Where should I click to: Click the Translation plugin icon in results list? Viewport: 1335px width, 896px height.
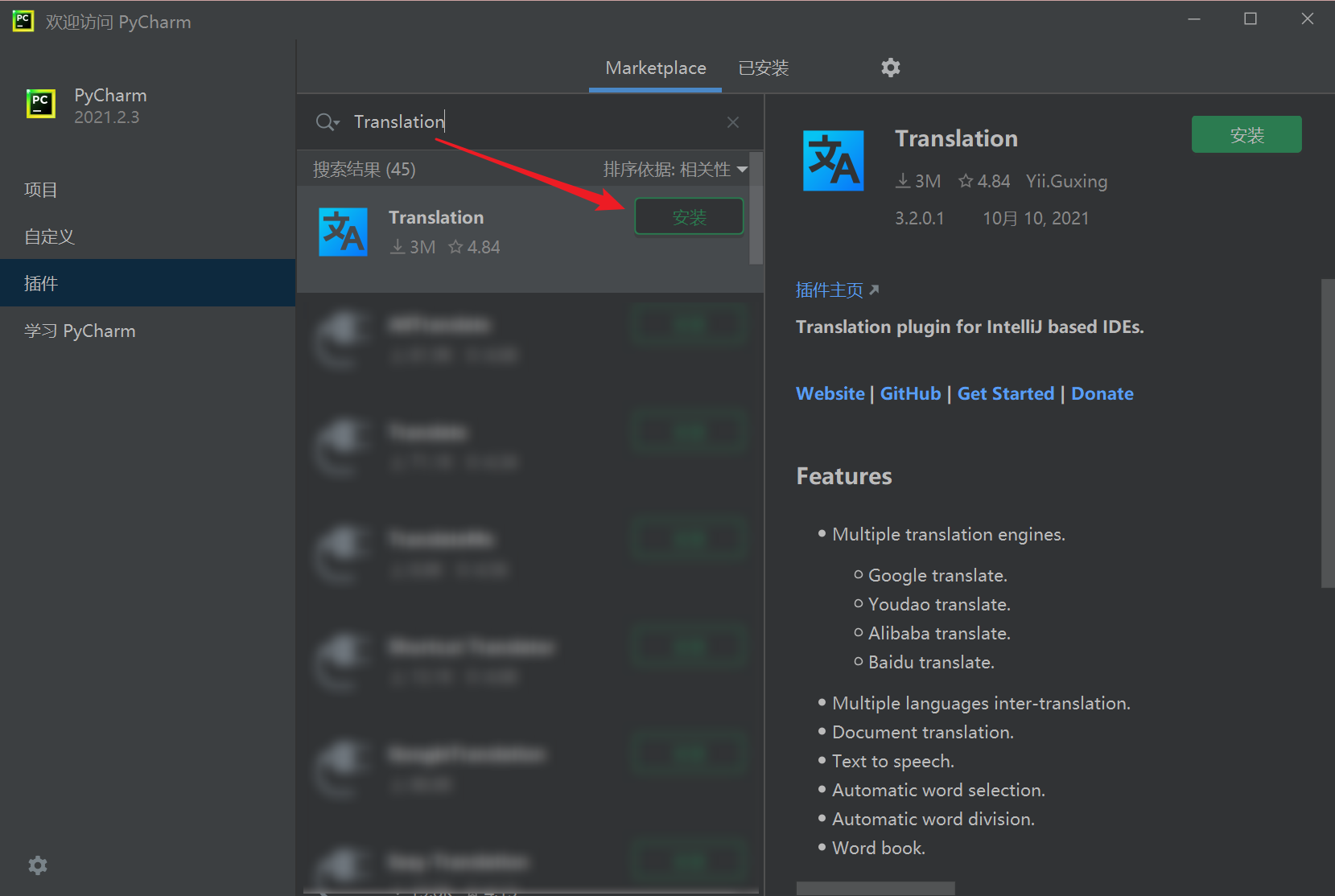[344, 232]
